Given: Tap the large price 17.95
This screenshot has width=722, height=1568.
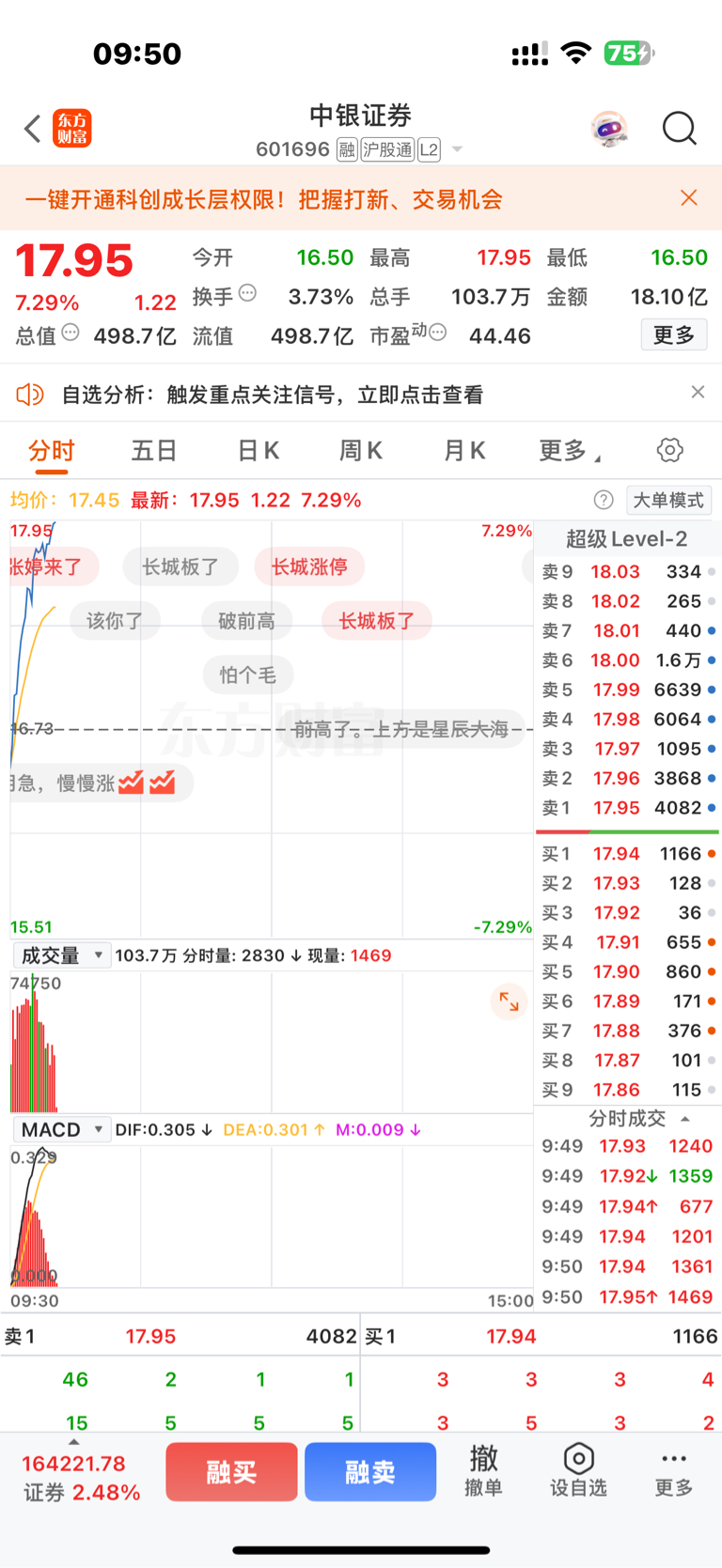Looking at the screenshot, I should click(x=74, y=261).
